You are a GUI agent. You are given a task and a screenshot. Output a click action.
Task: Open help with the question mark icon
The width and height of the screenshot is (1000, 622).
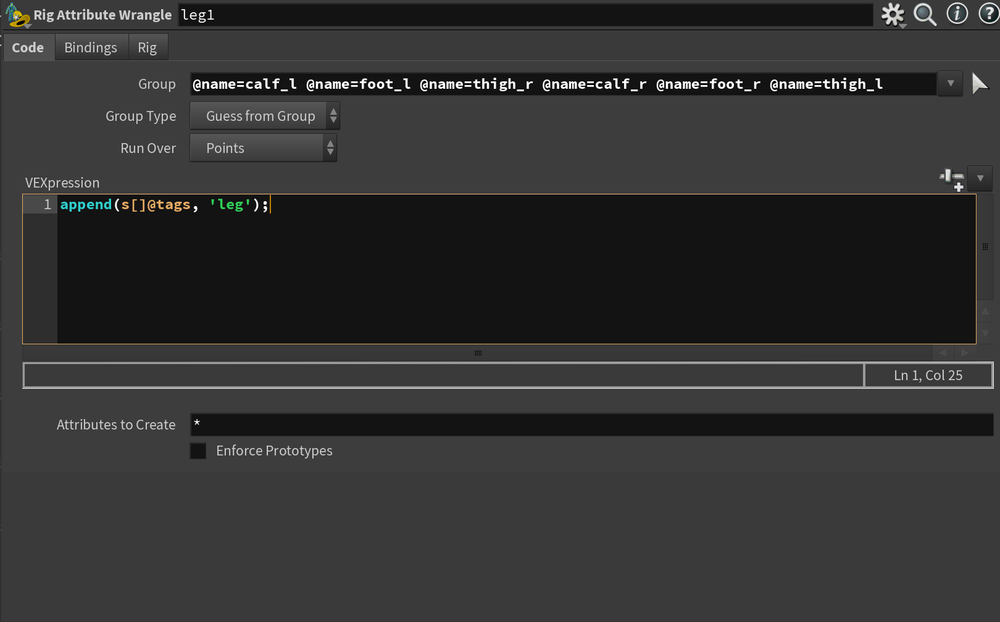987,15
